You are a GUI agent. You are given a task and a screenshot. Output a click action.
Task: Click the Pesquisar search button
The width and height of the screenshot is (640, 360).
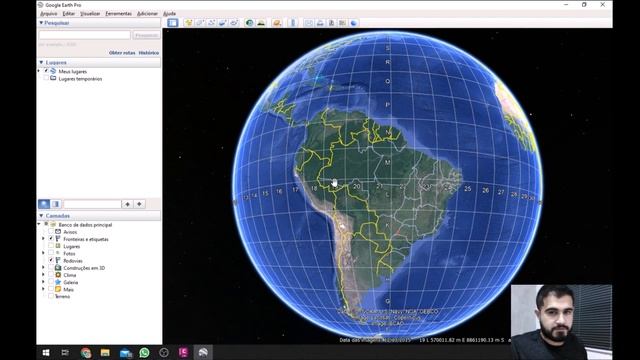click(x=146, y=36)
